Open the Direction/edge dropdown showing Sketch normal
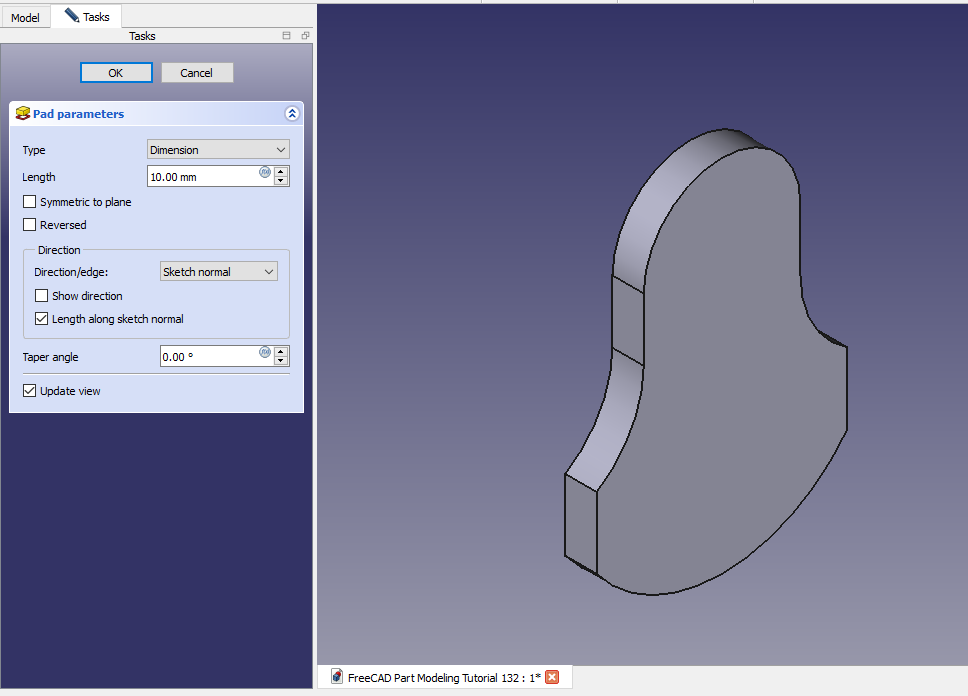 (x=218, y=272)
